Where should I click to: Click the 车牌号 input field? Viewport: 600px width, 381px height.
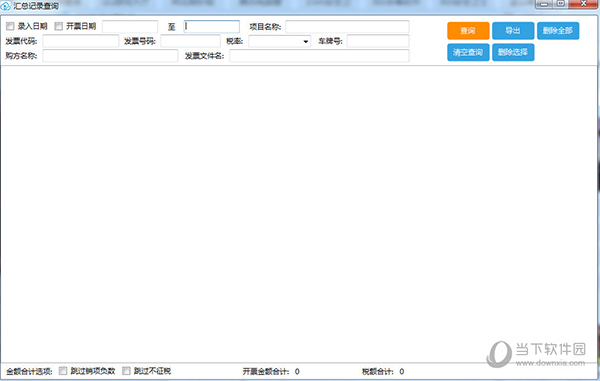[378, 41]
